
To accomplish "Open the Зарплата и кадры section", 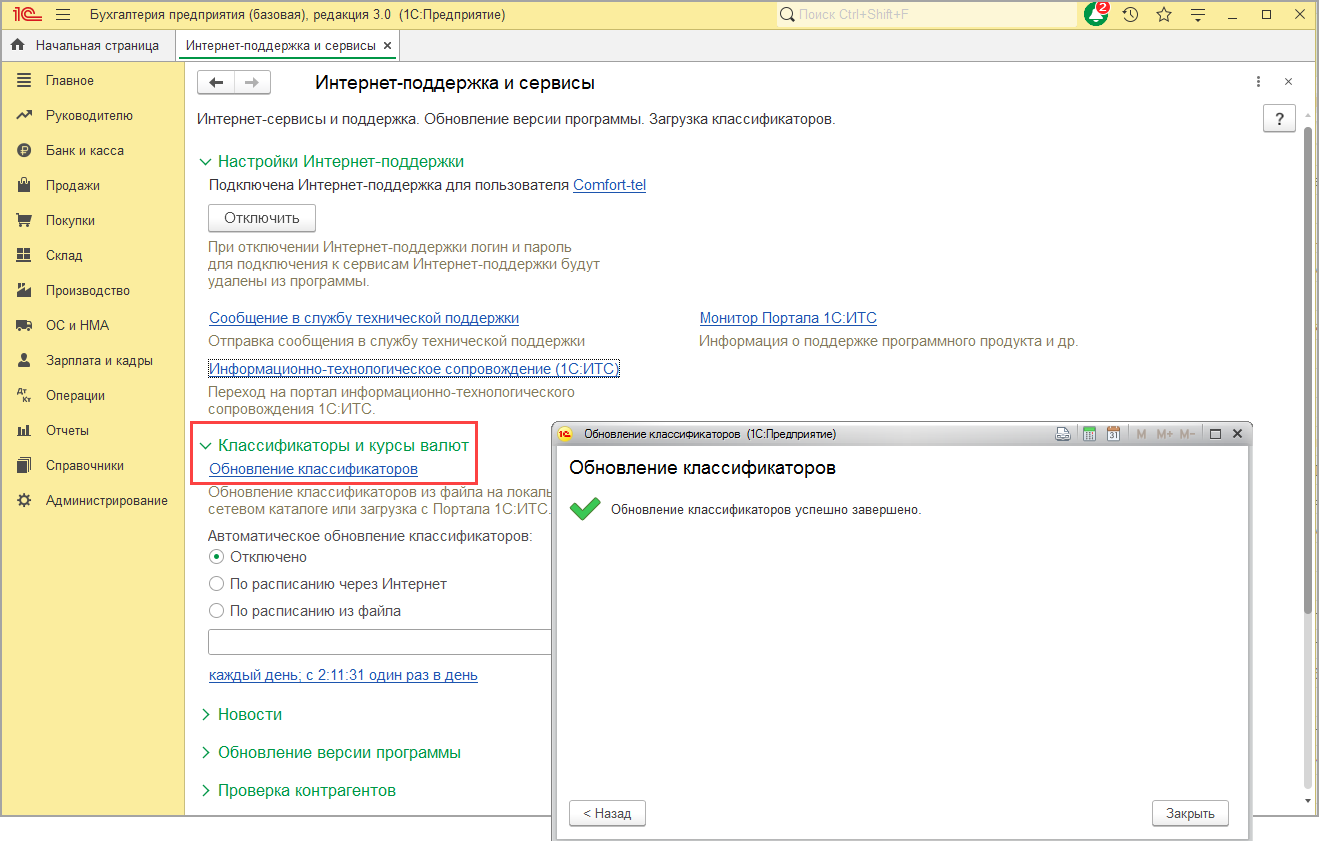I will [x=99, y=361].
